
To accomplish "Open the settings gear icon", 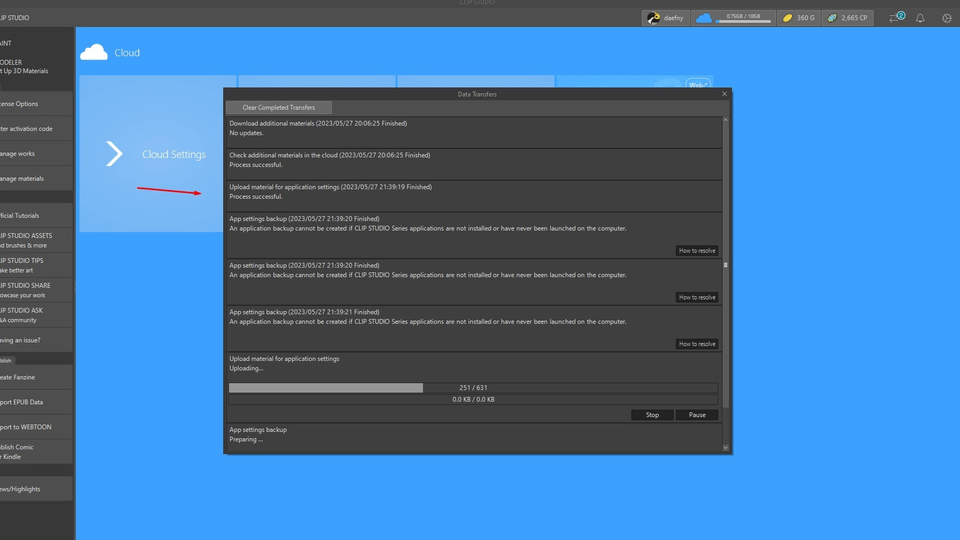I will (947, 18).
